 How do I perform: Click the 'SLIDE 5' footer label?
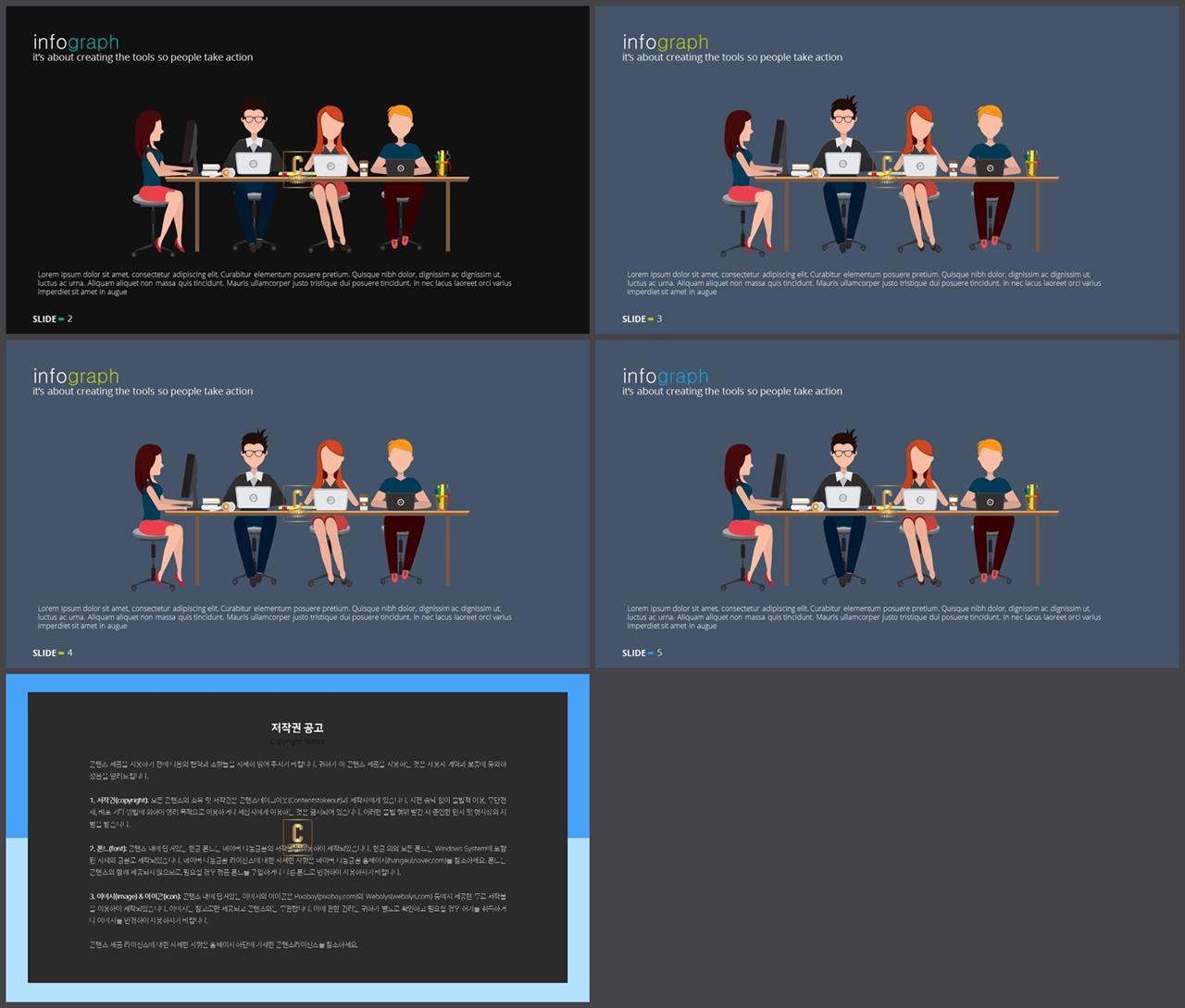642,653
